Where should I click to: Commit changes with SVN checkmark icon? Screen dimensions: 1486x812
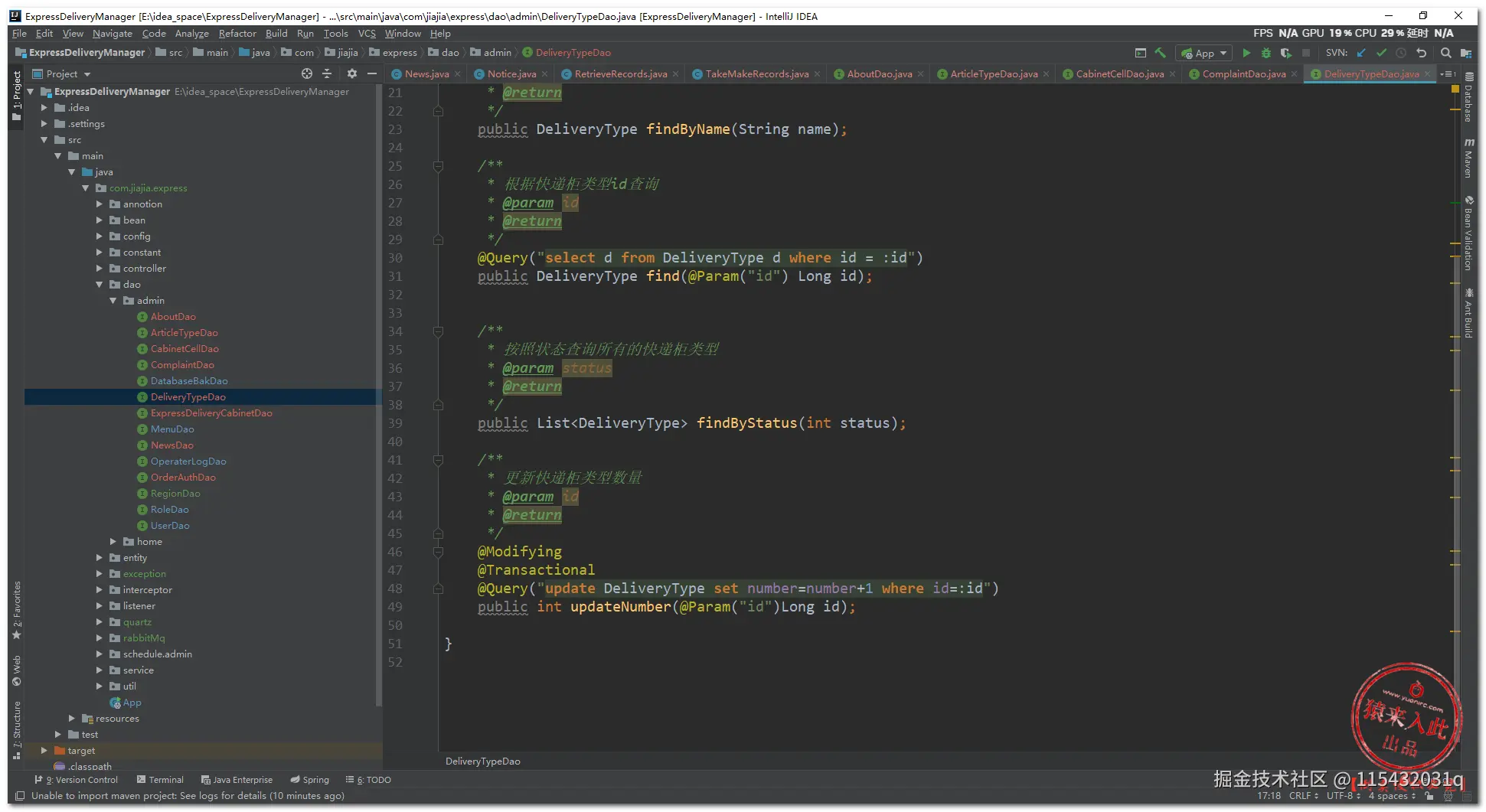pos(1381,53)
